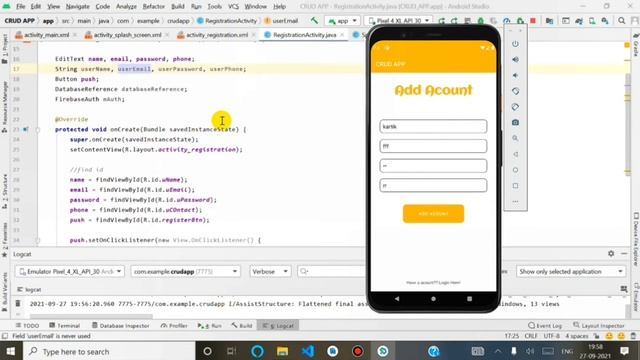Open TODO tool window
640x360 pixels.
coord(27,326)
